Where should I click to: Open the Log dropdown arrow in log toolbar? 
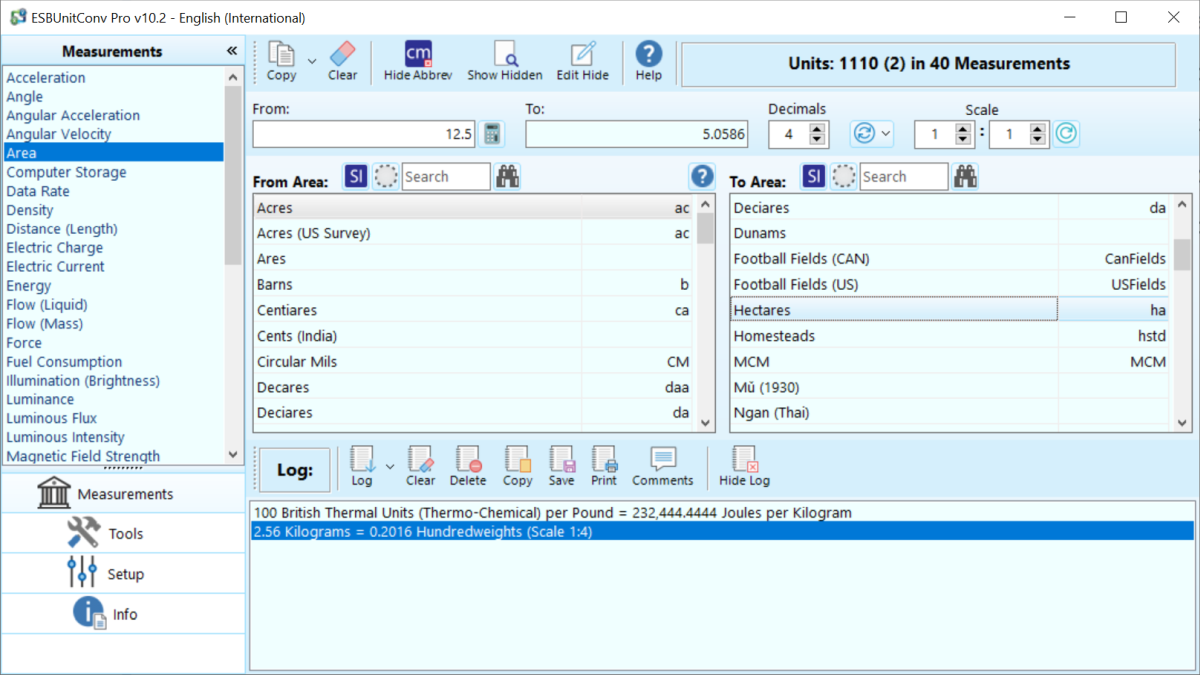(x=390, y=467)
